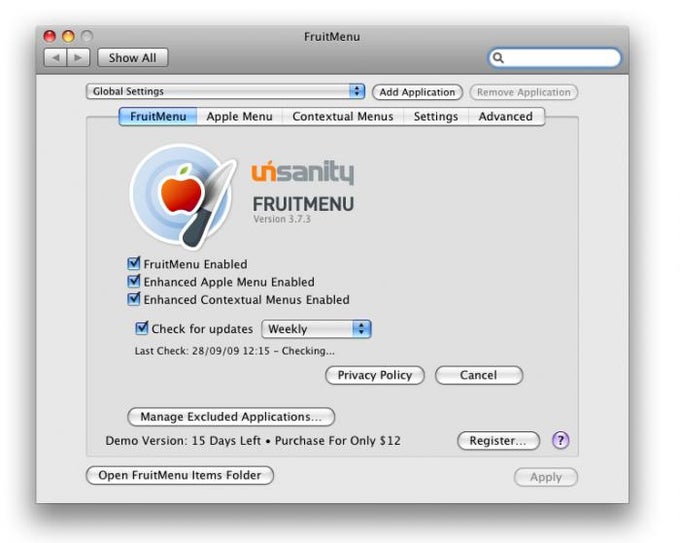
Task: Close the FruitMenu window with the red button
Action: (x=50, y=36)
